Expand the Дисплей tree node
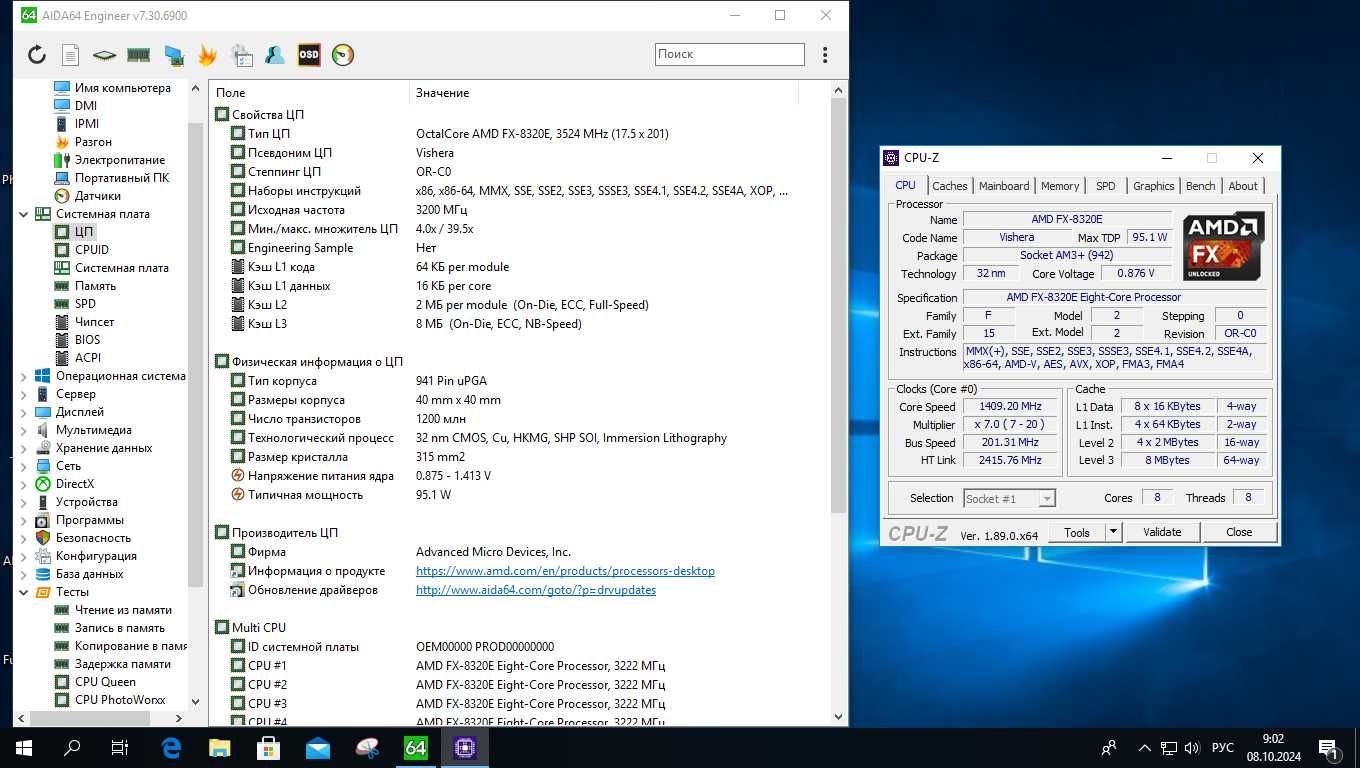The image size is (1360, 768). 24,412
